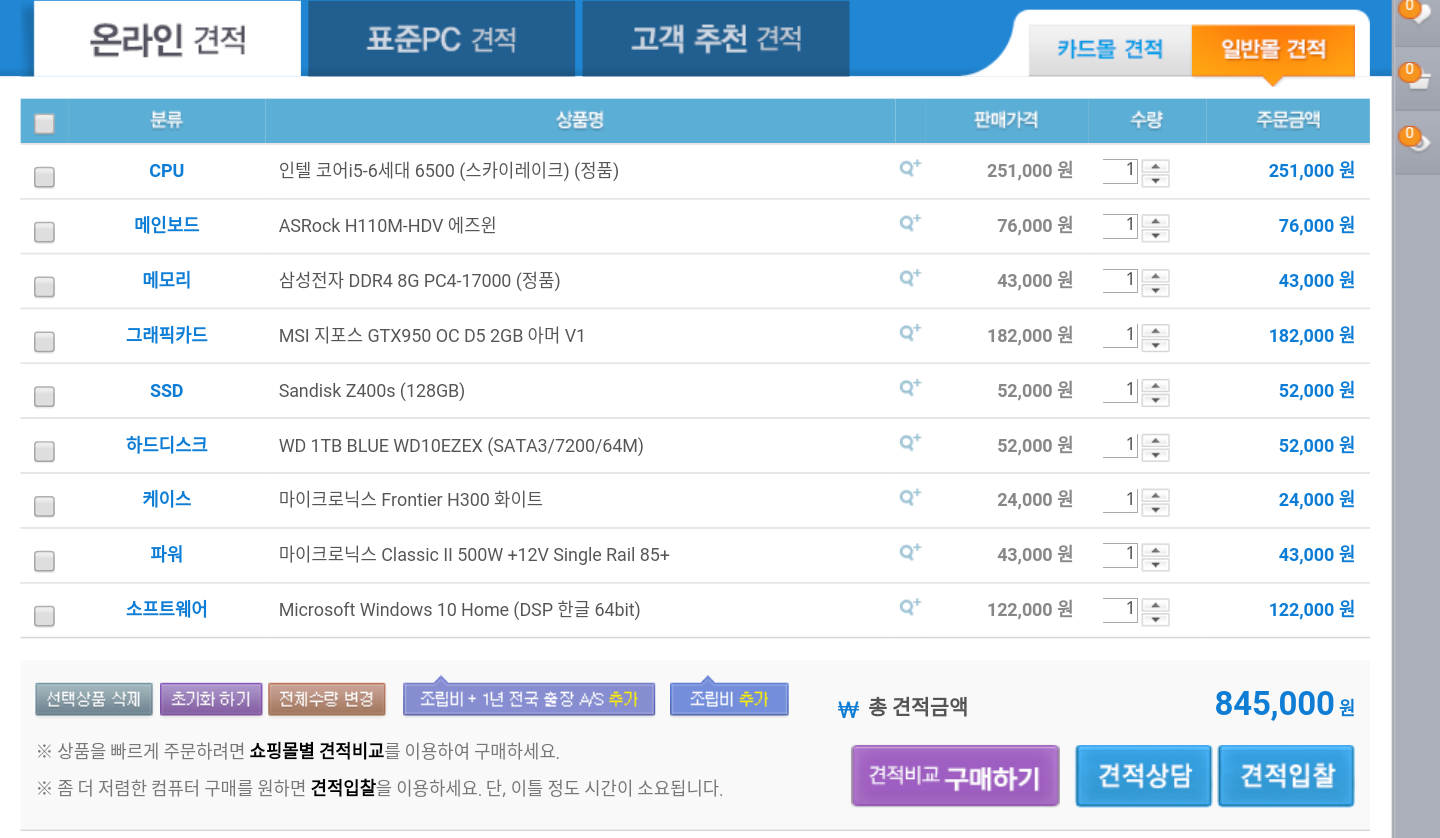Focus the quantity field in the CPU row
This screenshot has width=1440, height=838.
(x=1120, y=171)
